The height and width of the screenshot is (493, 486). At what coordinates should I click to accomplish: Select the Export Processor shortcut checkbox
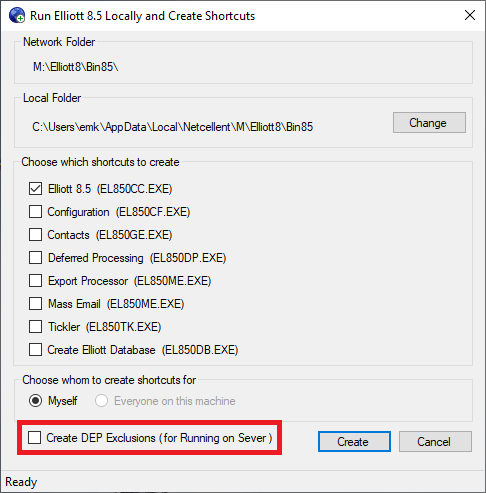click(x=35, y=281)
